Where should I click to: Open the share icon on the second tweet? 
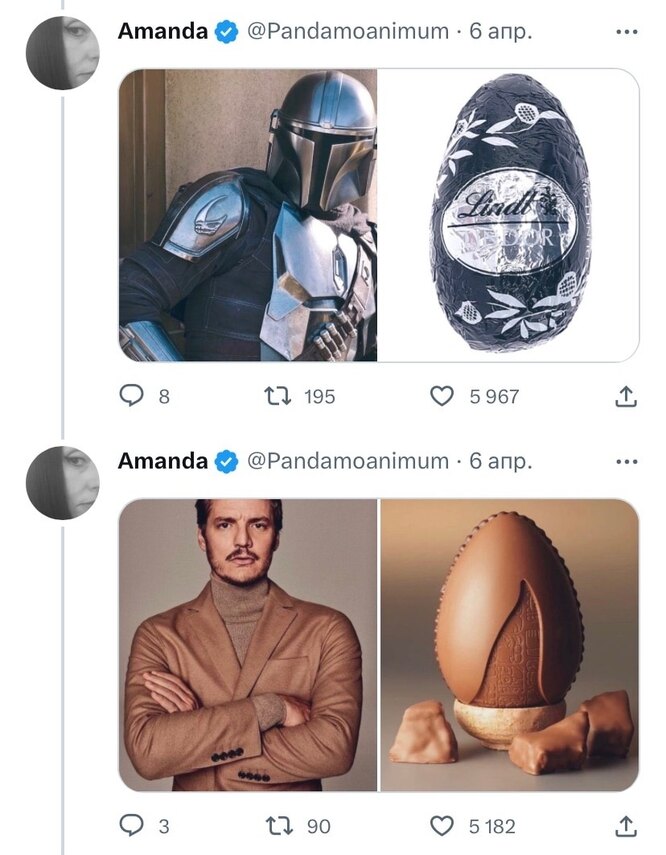(626, 823)
